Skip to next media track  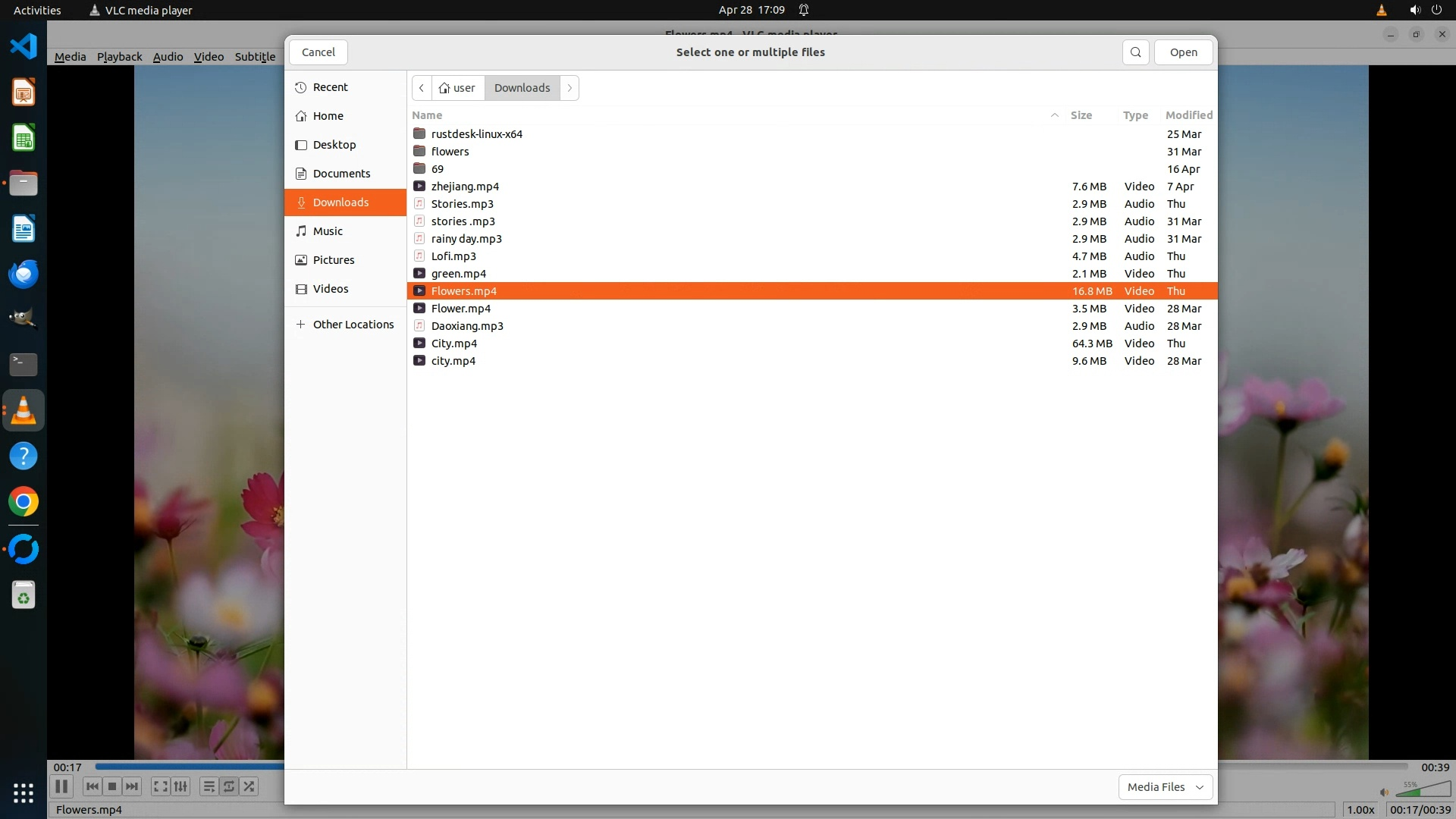tap(132, 786)
